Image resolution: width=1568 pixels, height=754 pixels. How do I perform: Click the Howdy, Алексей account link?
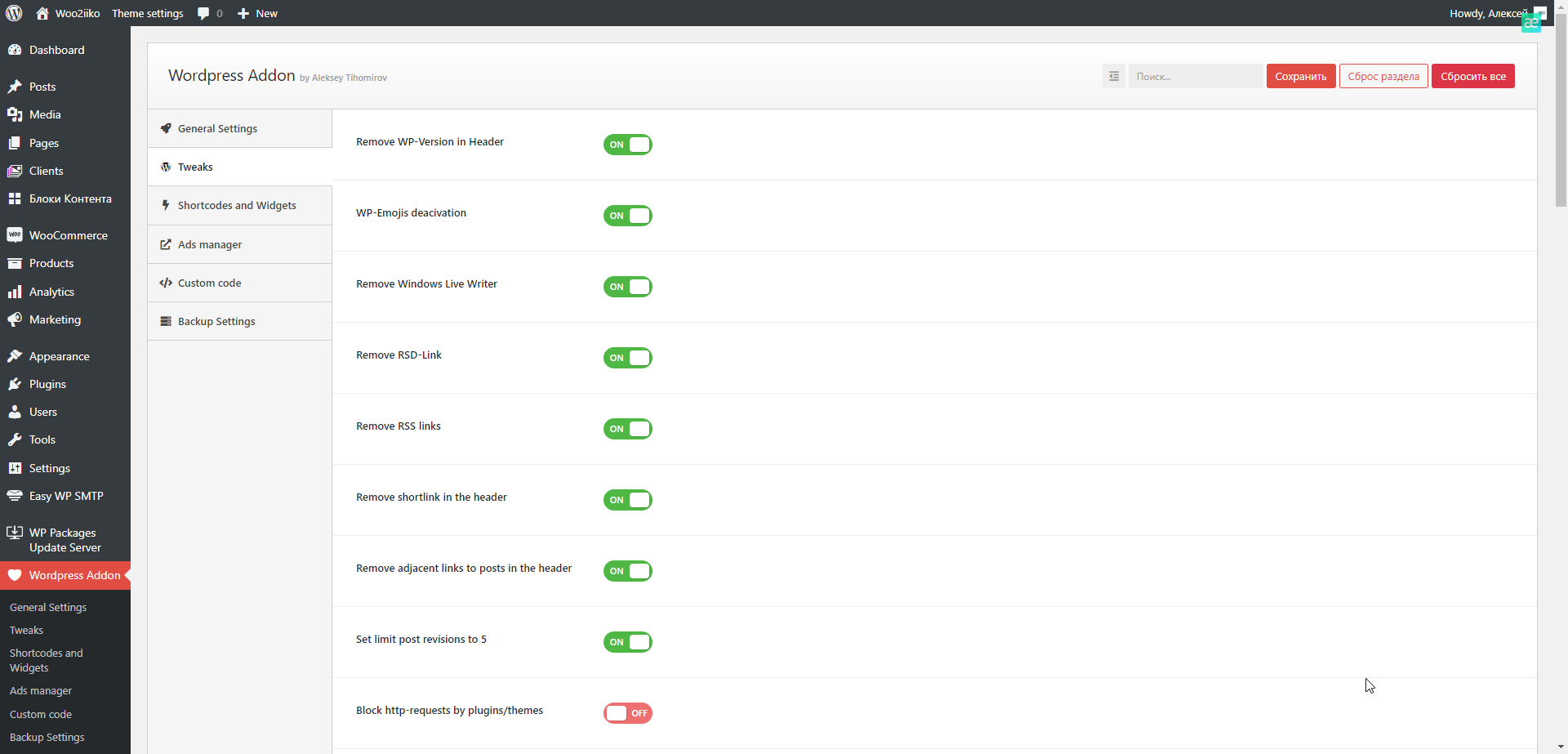1488,13
